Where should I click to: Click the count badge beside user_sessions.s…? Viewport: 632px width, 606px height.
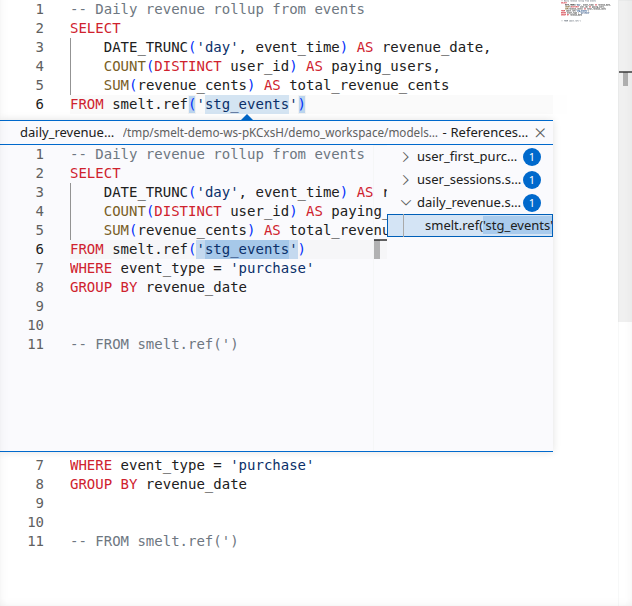[x=532, y=180]
